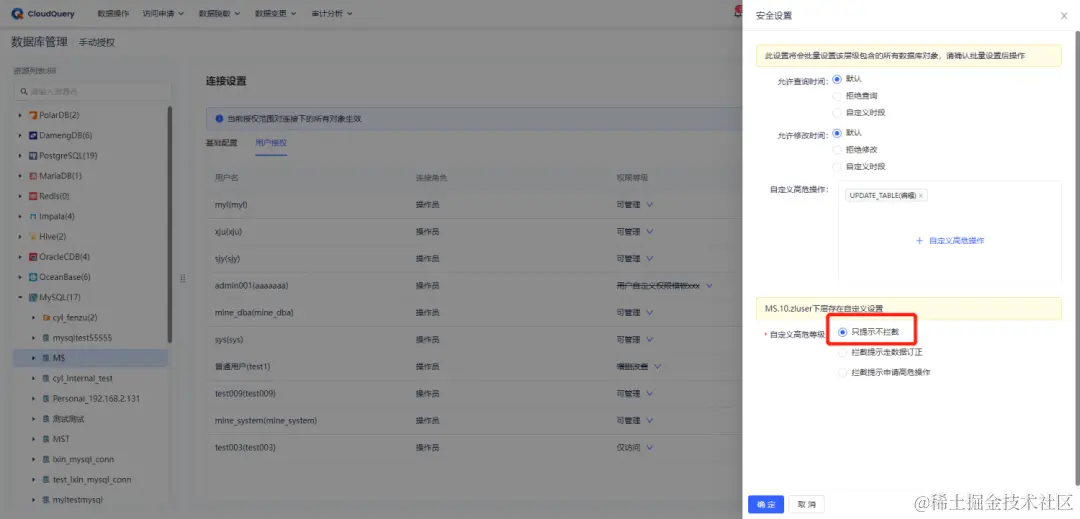Click the 确定 button

pyautogui.click(x=766, y=505)
